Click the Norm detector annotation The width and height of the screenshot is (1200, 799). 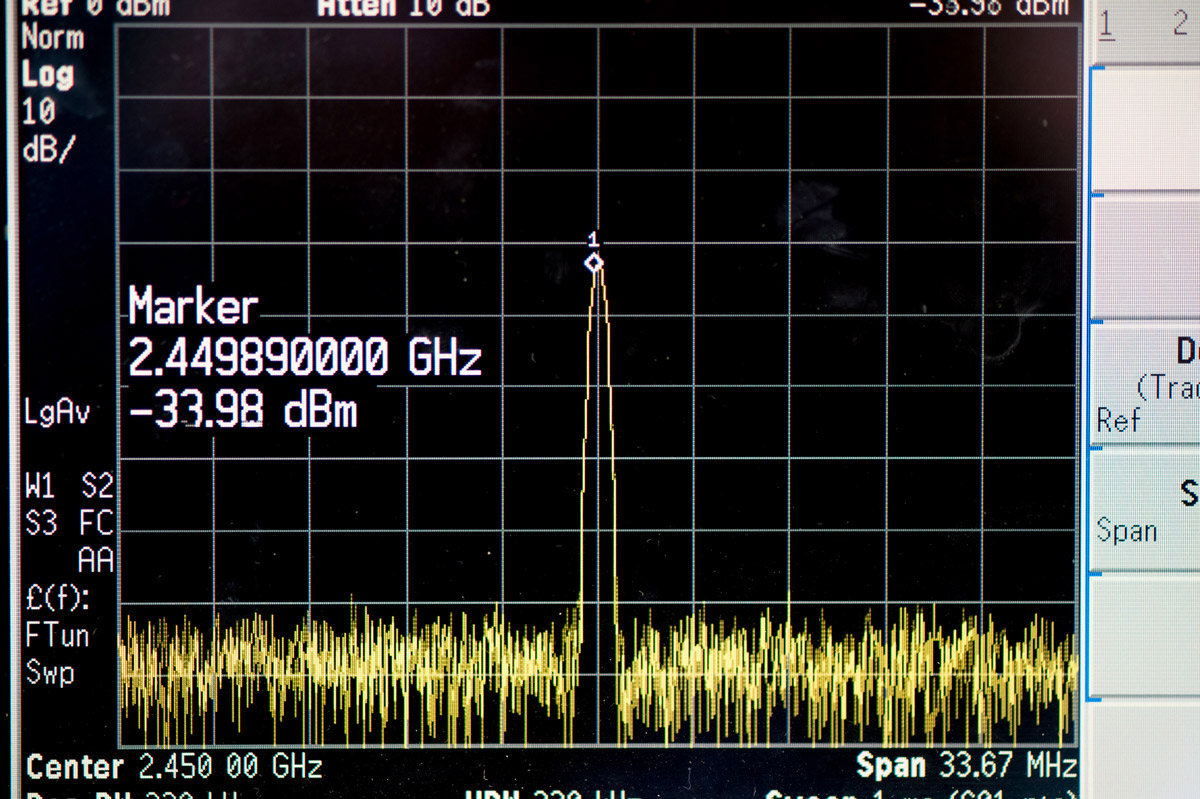pos(52,39)
